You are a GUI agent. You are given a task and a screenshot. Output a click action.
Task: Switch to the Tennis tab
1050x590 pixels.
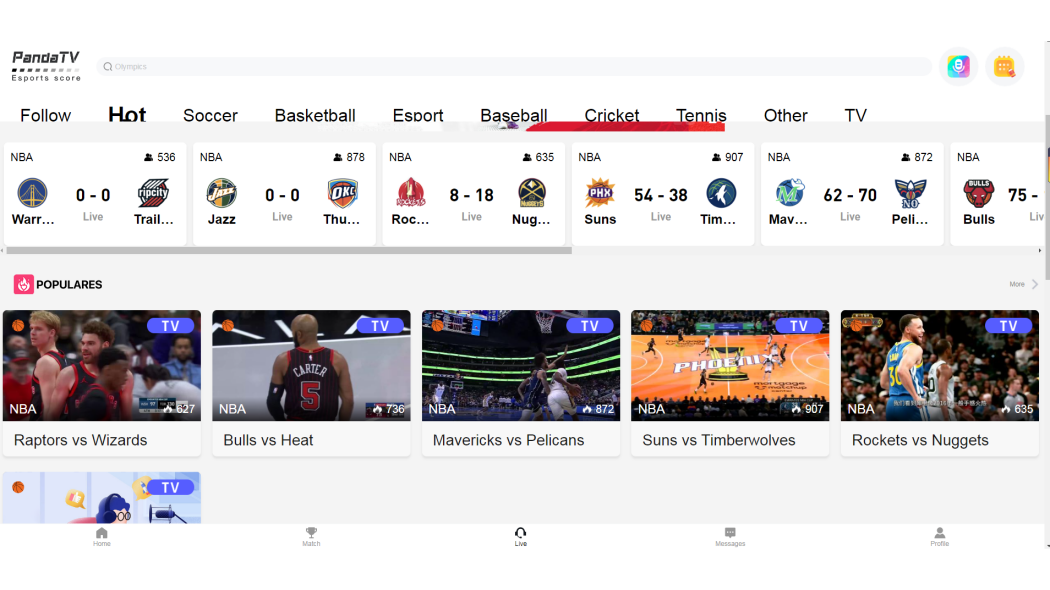[701, 115]
